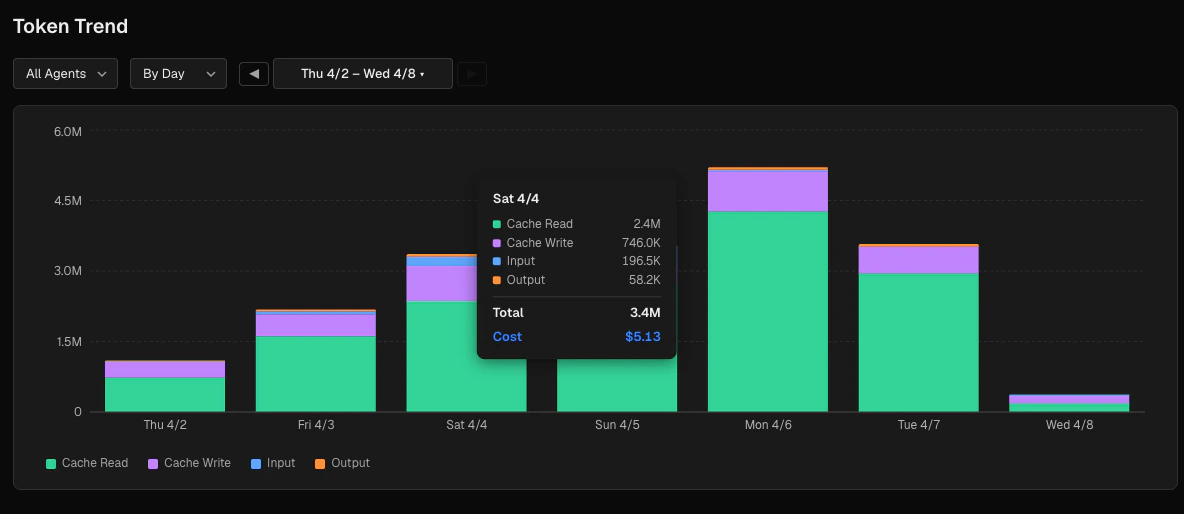This screenshot has width=1184, height=514.
Task: Open the All Agents dropdown
Action: tap(65, 73)
